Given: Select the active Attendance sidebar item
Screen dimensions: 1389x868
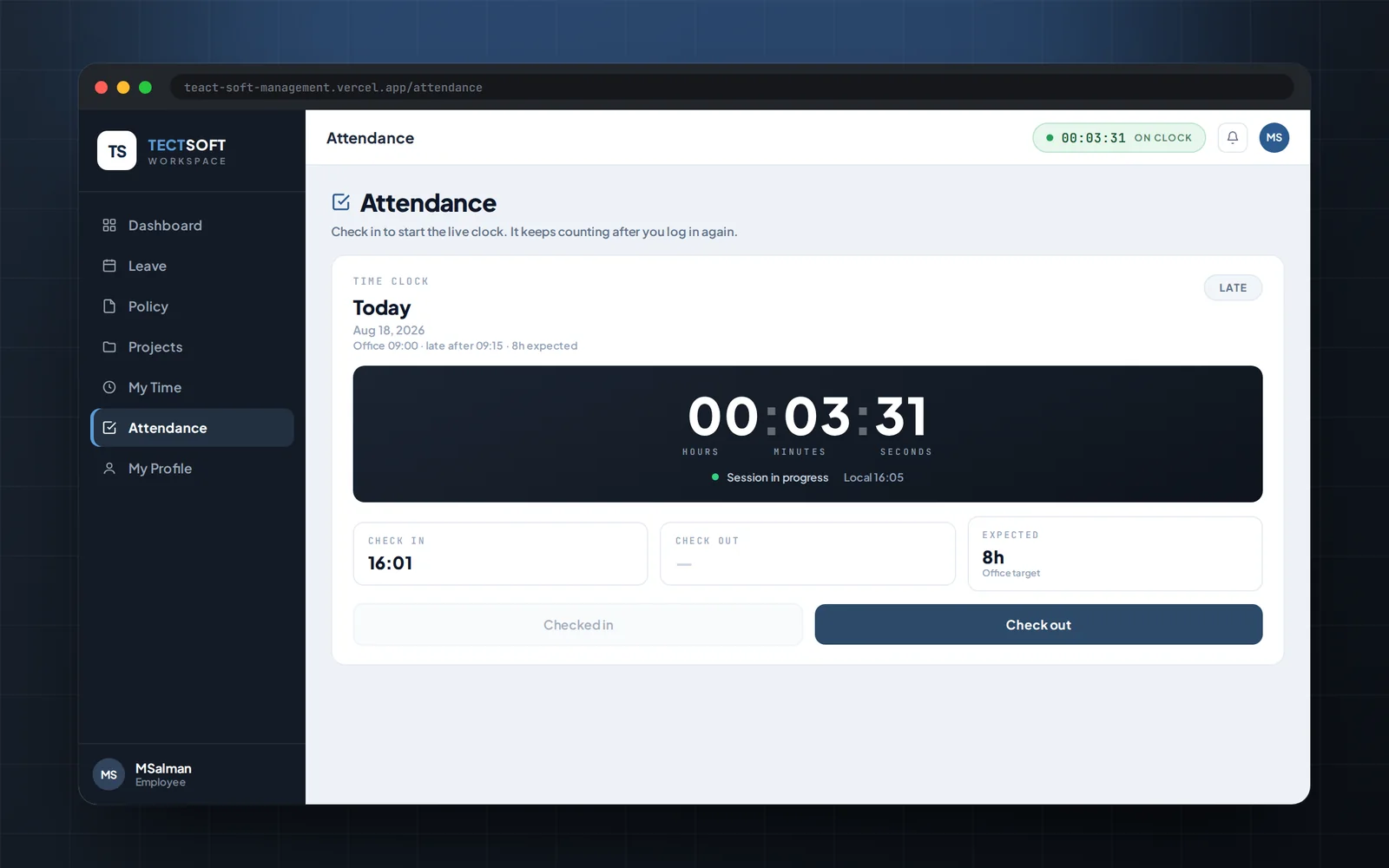Looking at the screenshot, I should pos(192,428).
